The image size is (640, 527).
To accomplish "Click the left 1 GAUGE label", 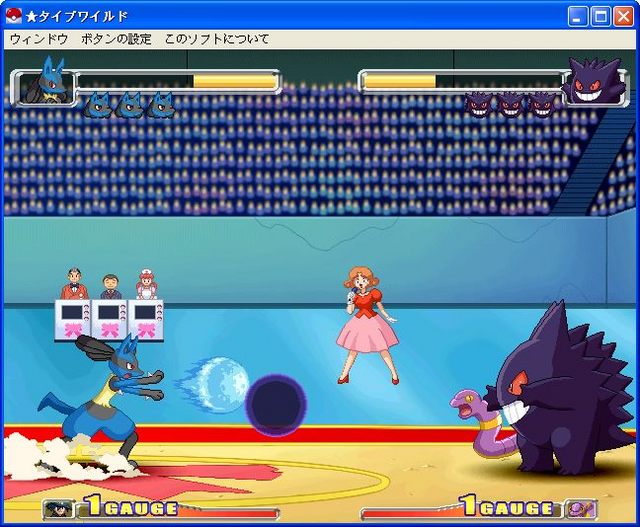I will [131, 505].
